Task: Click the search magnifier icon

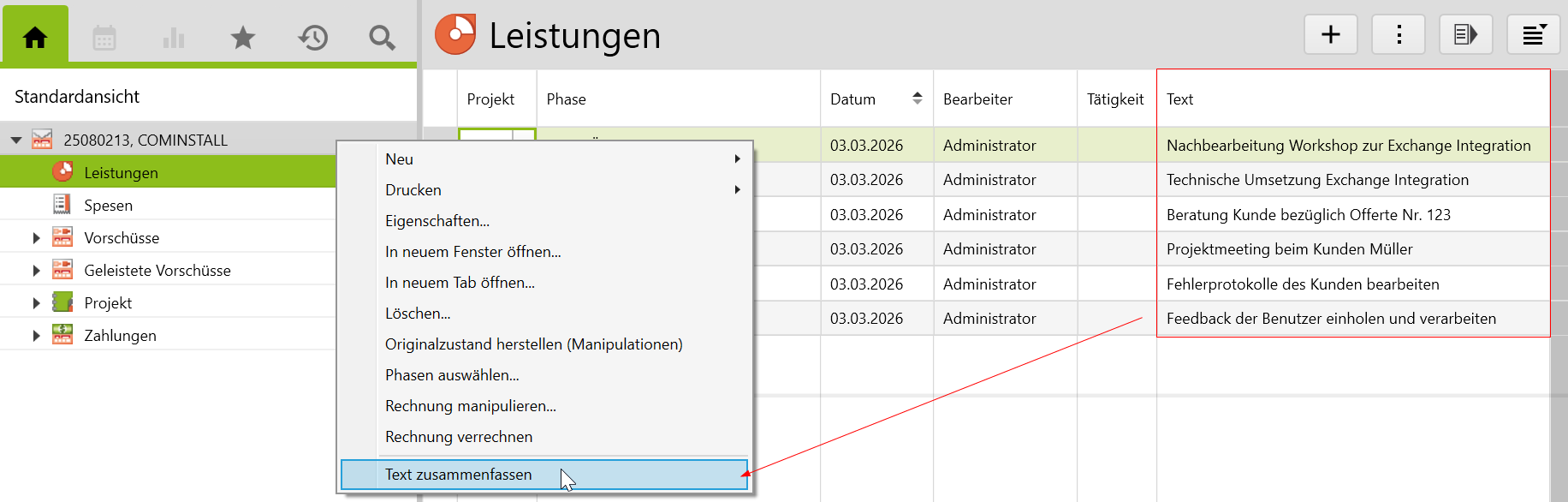Action: (x=382, y=38)
